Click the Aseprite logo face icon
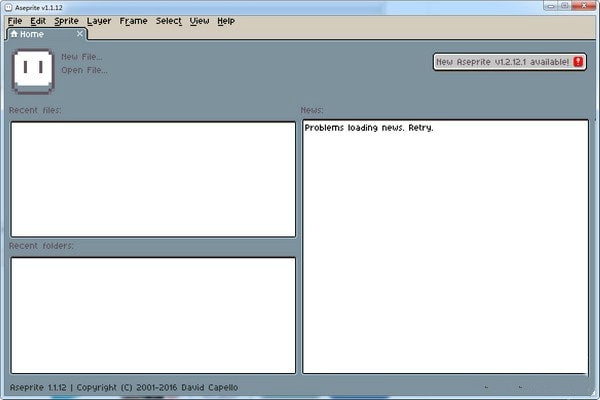Image resolution: width=600 pixels, height=400 pixels. pos(32,69)
